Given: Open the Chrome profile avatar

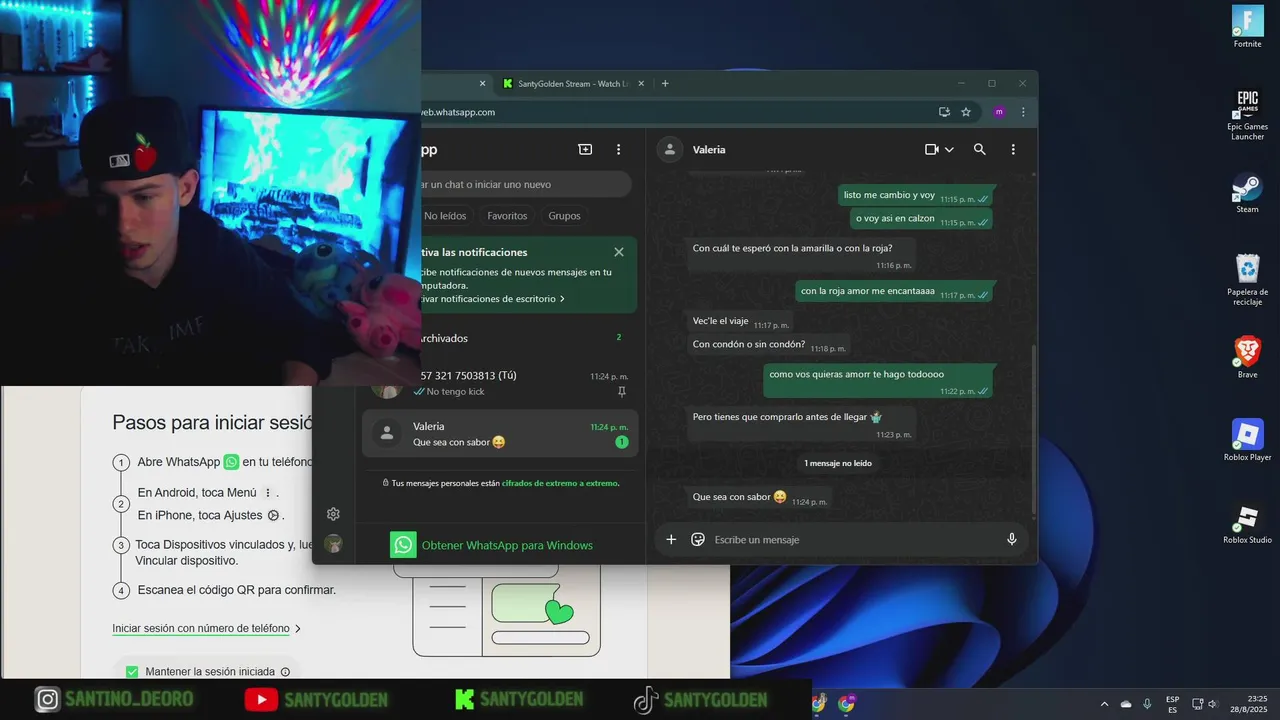Looking at the screenshot, I should pyautogui.click(x=999, y=112).
